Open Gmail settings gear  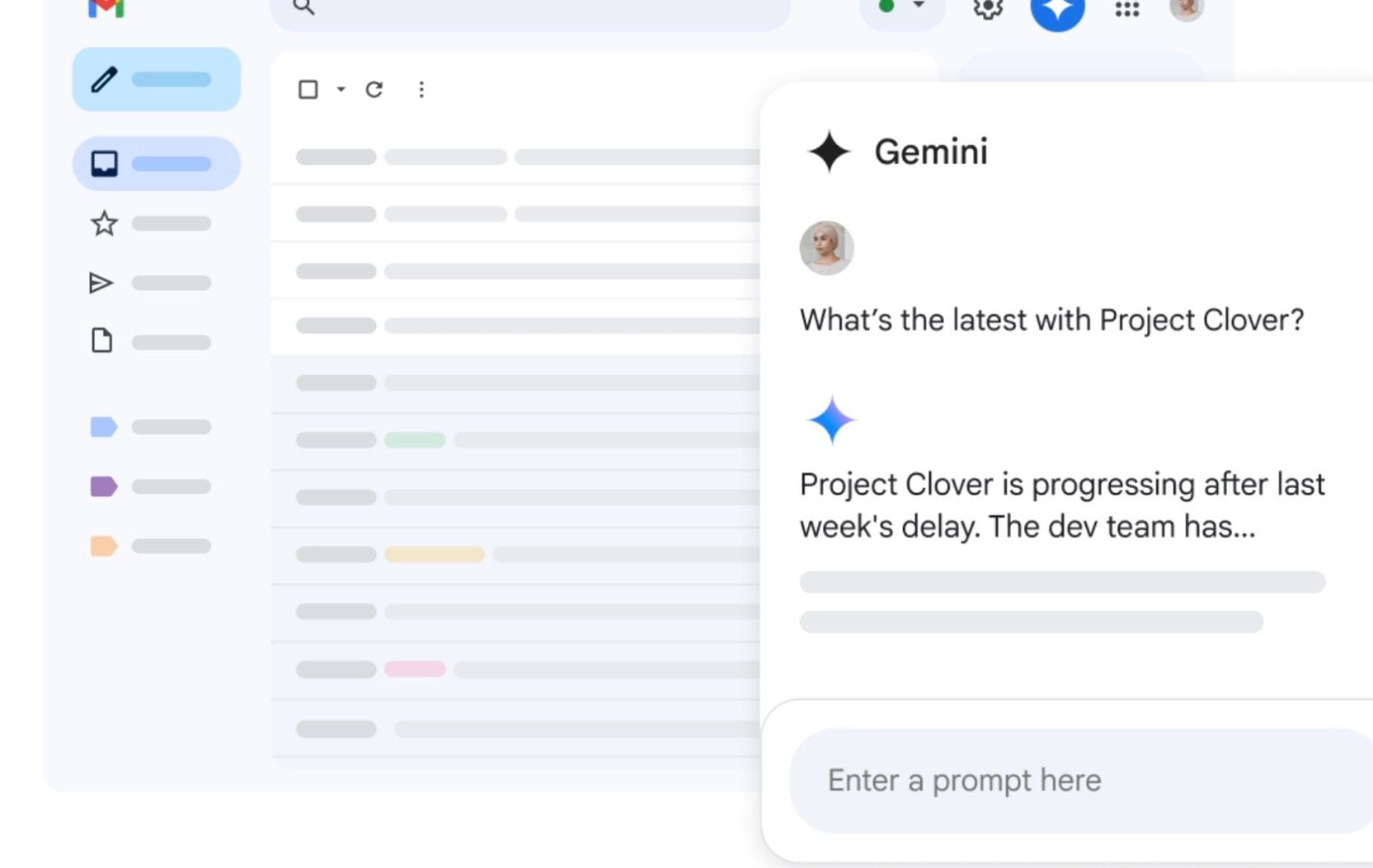(987, 11)
